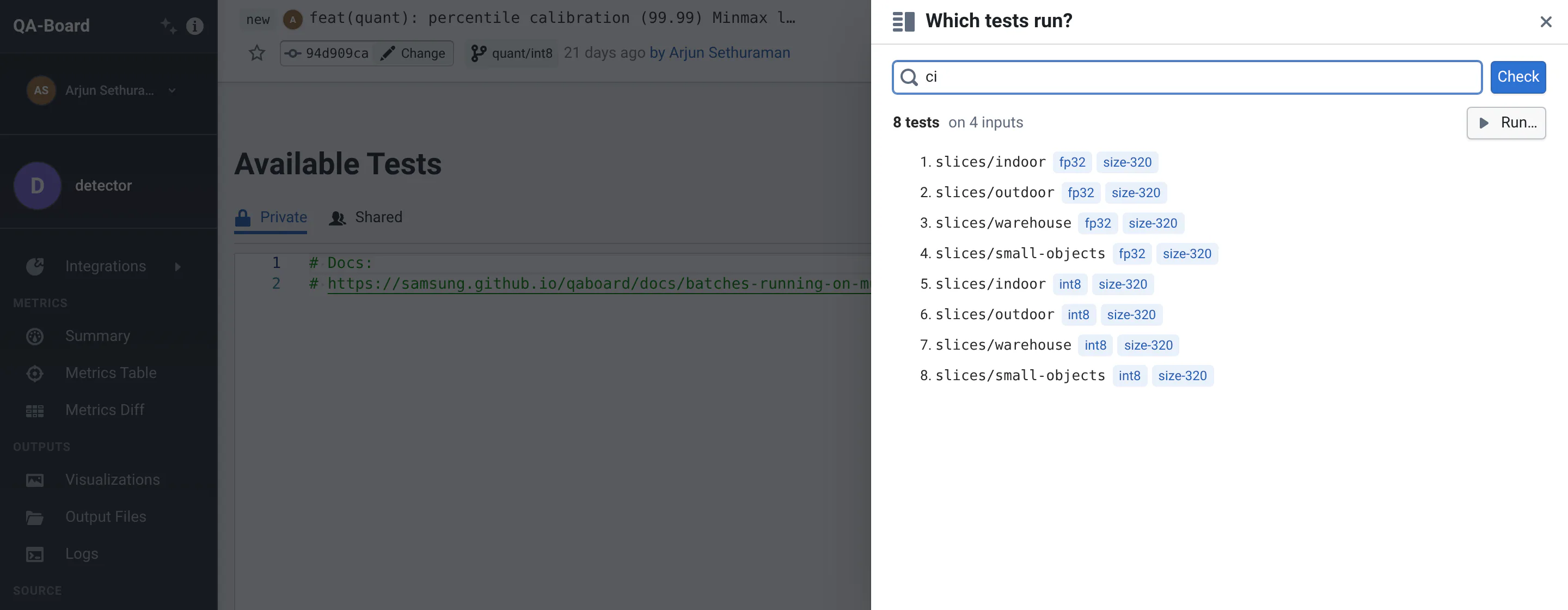Screen dimensions: 1568x610
Task: Select test 2 slices/outdoor name
Action: pos(995,193)
